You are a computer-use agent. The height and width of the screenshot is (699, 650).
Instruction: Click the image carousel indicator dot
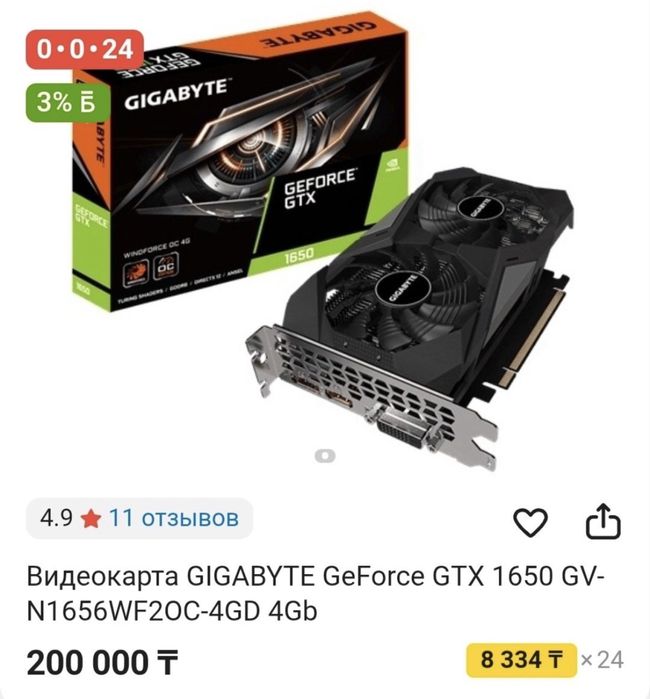click(x=325, y=456)
